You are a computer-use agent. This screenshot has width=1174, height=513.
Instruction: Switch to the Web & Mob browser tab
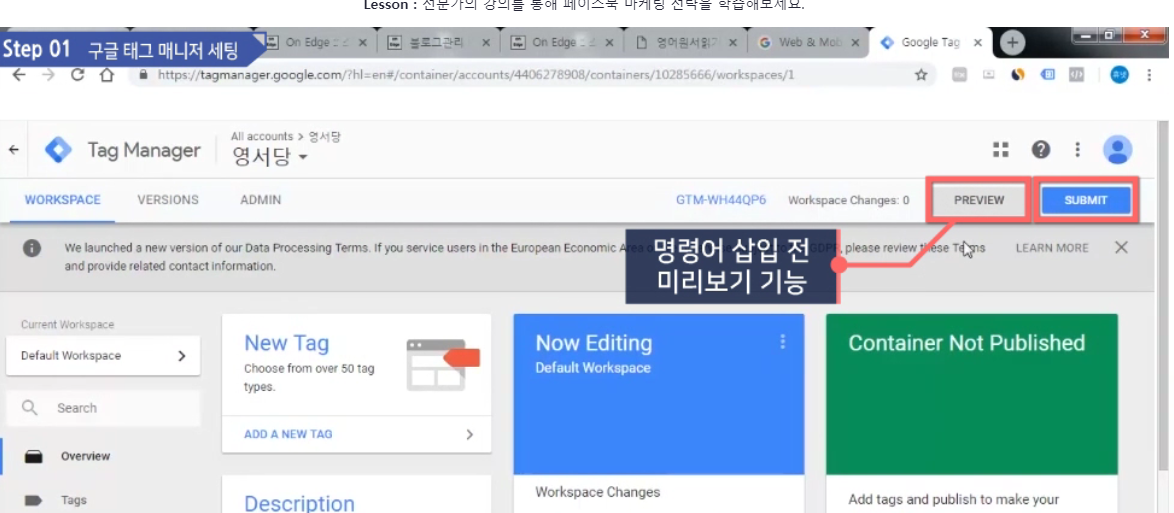click(809, 43)
